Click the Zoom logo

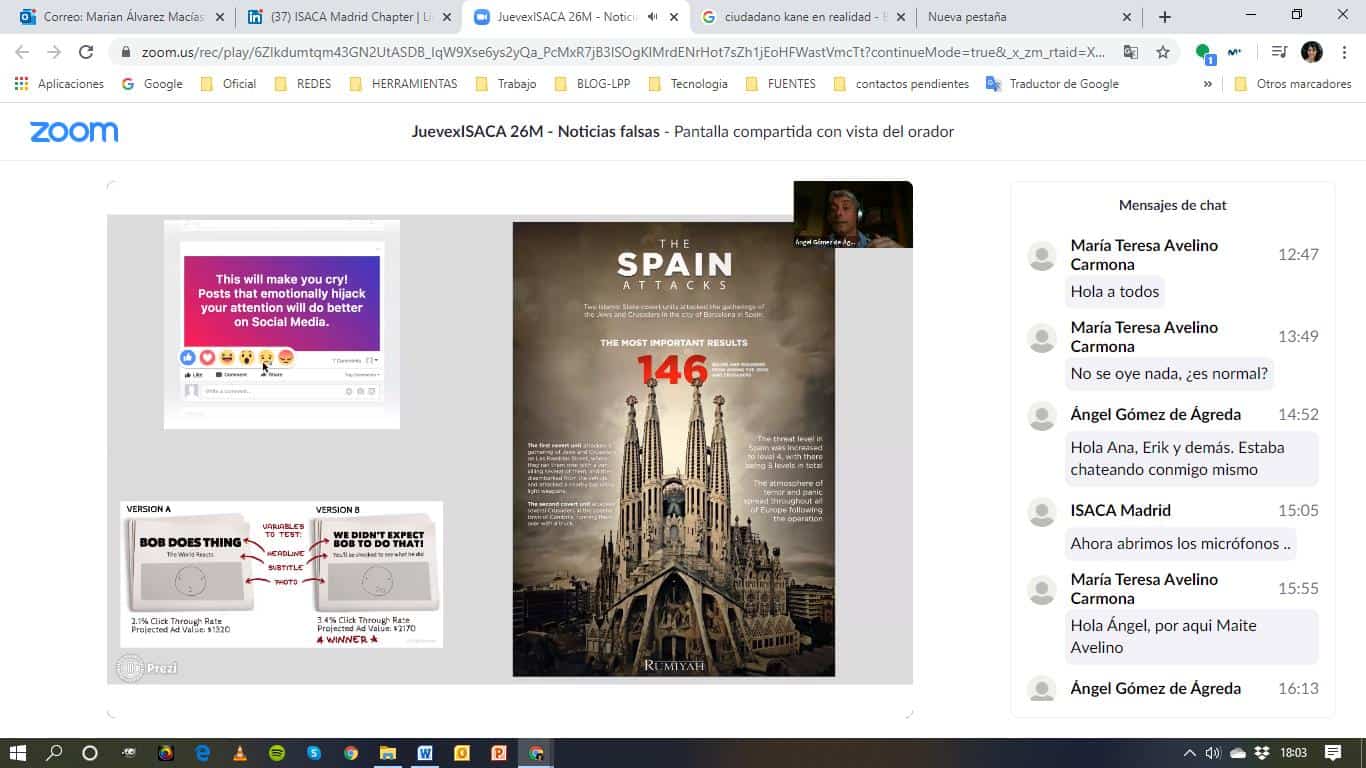coord(74,132)
